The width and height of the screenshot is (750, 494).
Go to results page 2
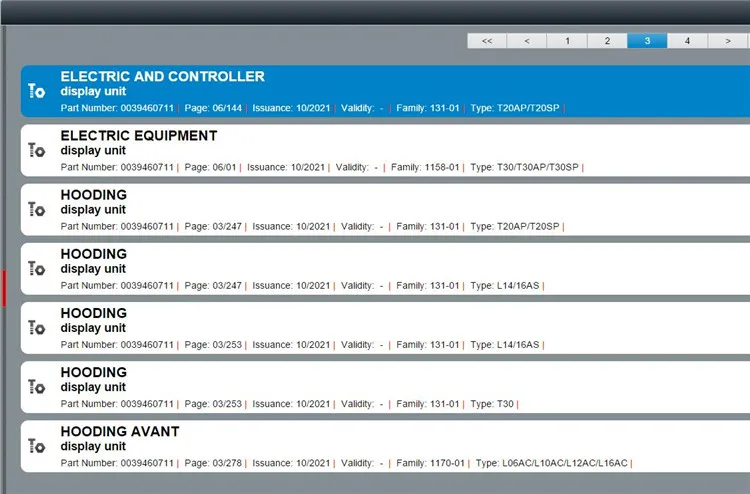(x=607, y=41)
